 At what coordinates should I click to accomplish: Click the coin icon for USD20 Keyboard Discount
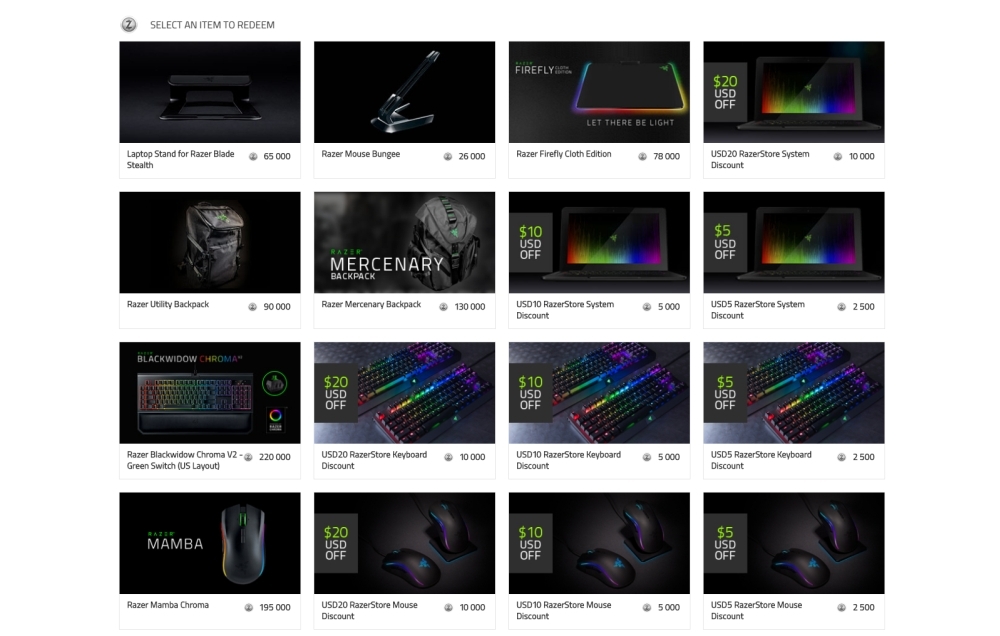pos(448,457)
